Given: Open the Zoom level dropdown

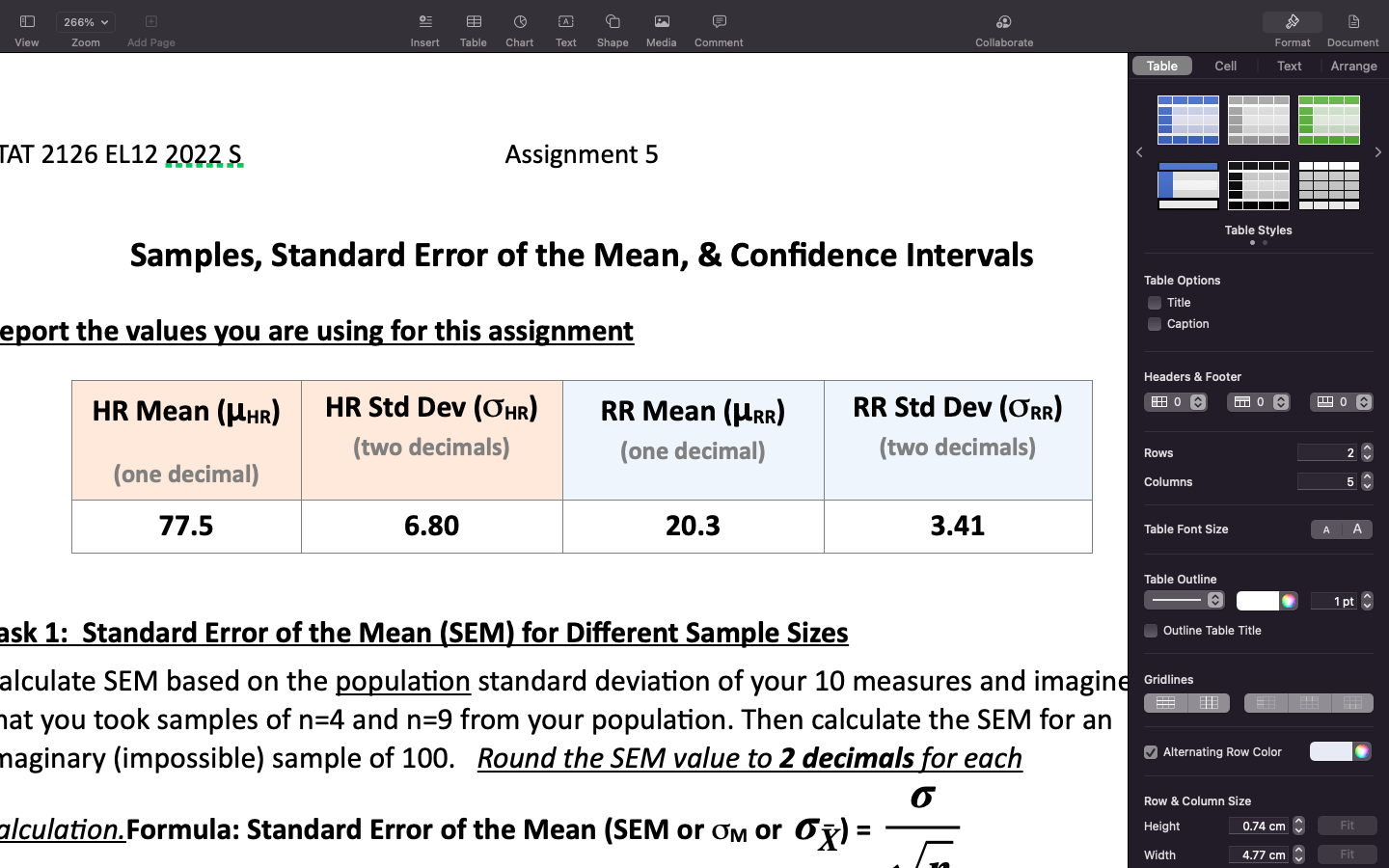Looking at the screenshot, I should pos(85,21).
